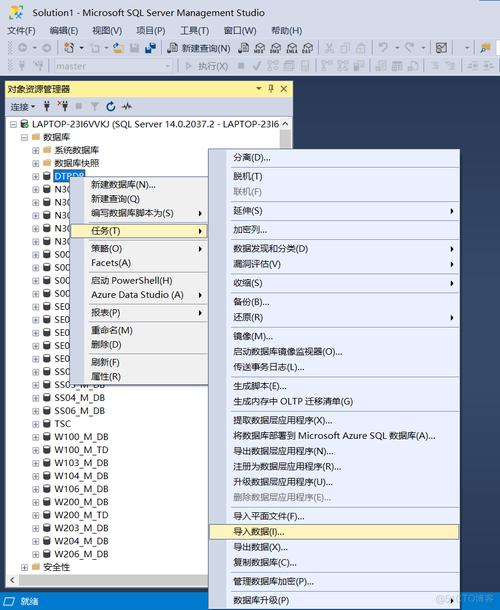Choose Delete (删除) in context menu
This screenshot has height=610, width=500.
140,345
